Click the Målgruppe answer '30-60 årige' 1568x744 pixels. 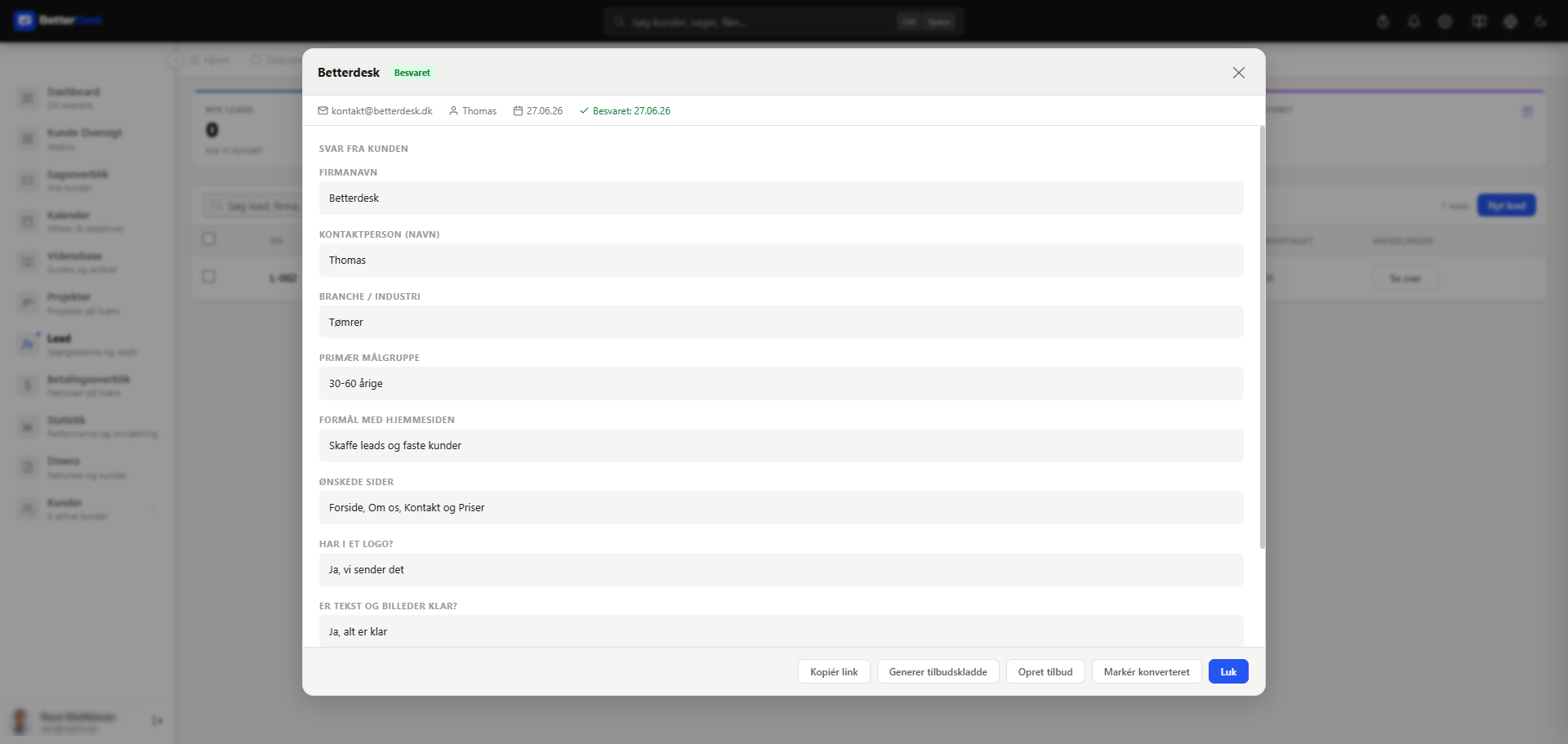click(781, 384)
